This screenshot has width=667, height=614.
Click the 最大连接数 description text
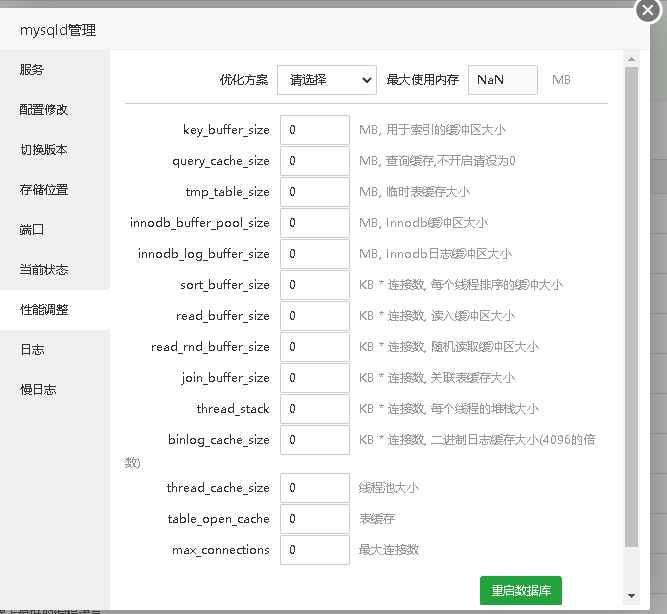(389, 550)
